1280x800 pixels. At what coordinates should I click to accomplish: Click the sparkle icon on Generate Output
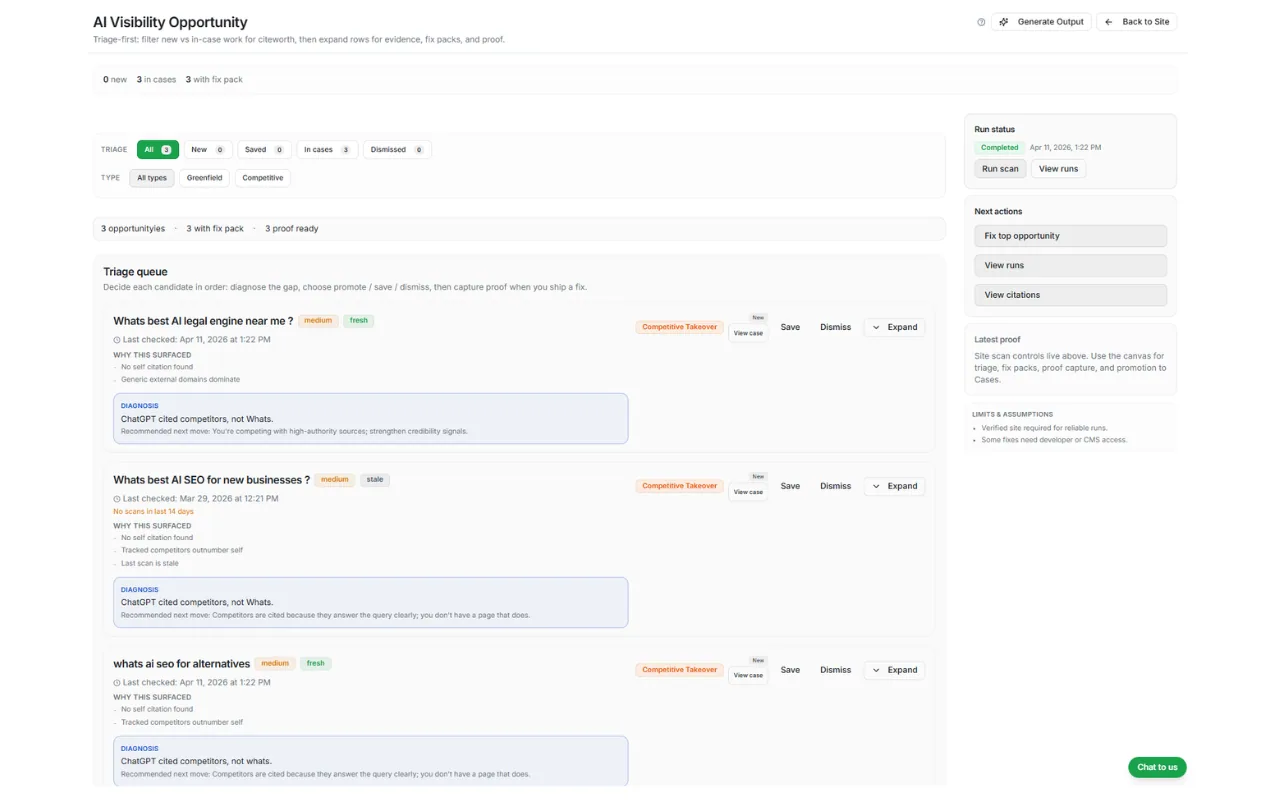(1004, 22)
